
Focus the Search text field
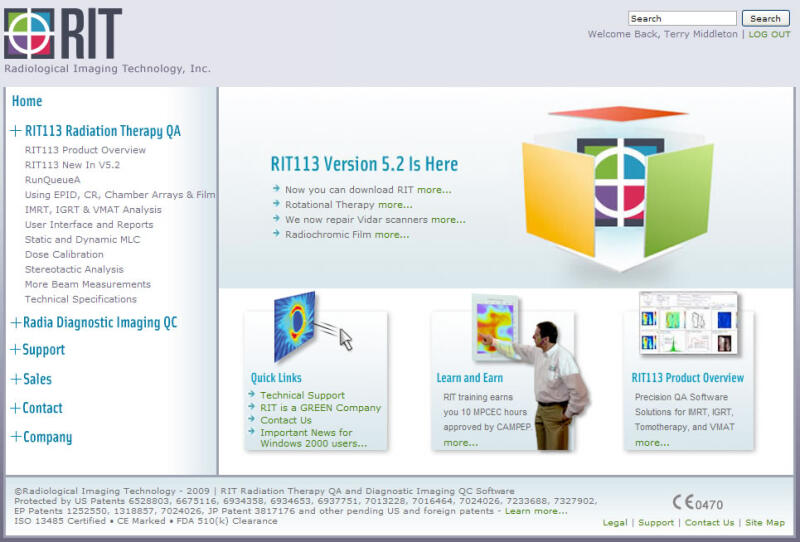click(682, 18)
